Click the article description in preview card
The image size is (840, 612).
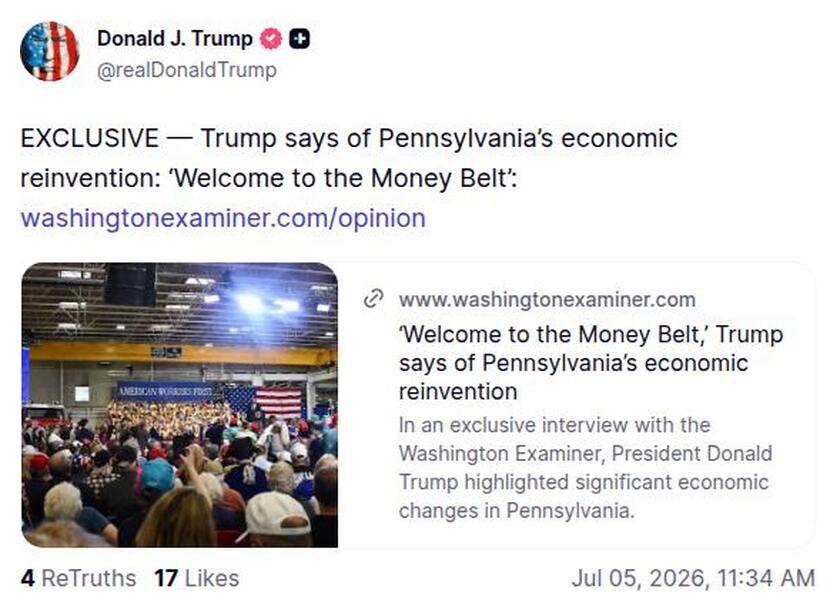click(585, 468)
